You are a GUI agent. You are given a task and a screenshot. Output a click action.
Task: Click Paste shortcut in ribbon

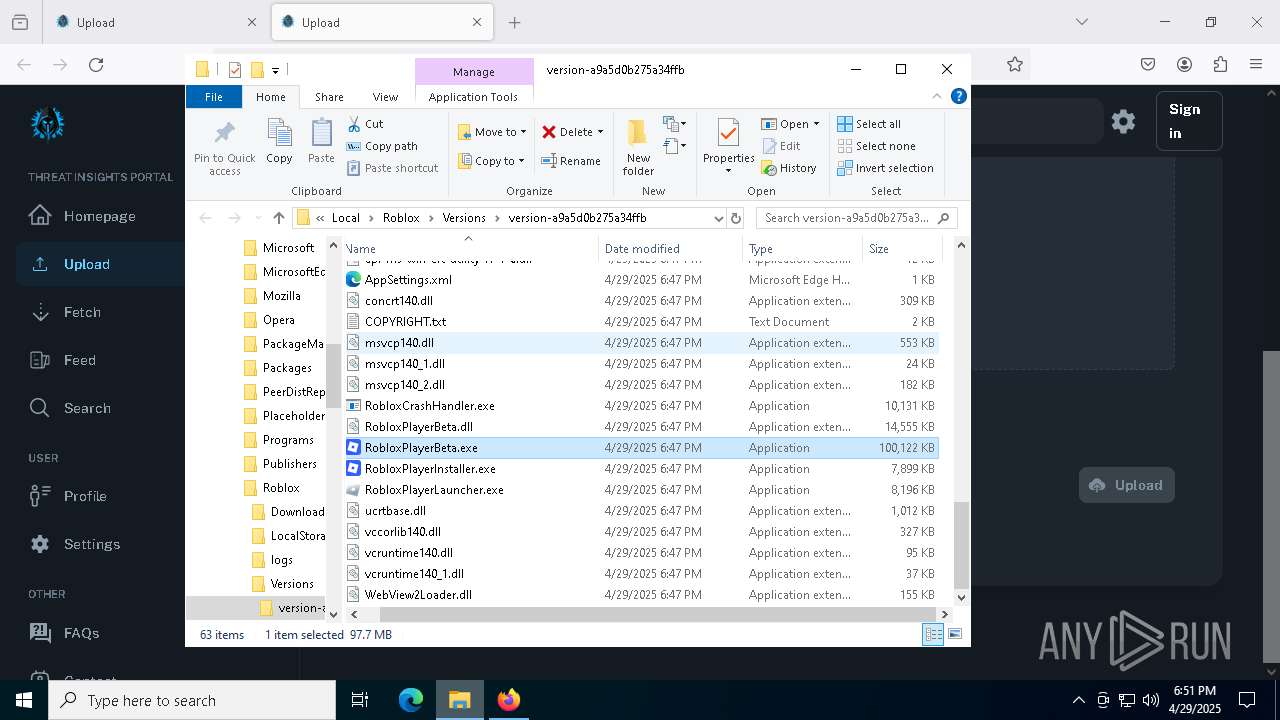(x=392, y=168)
